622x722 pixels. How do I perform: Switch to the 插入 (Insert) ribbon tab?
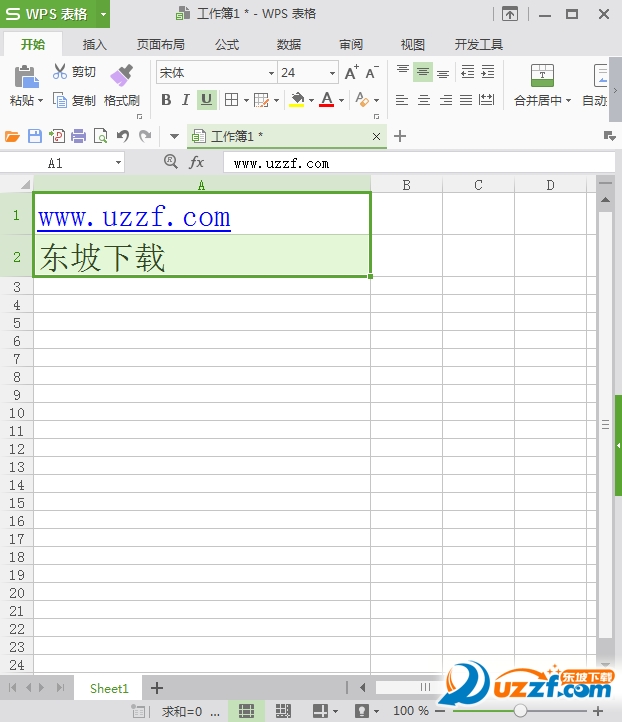point(95,45)
